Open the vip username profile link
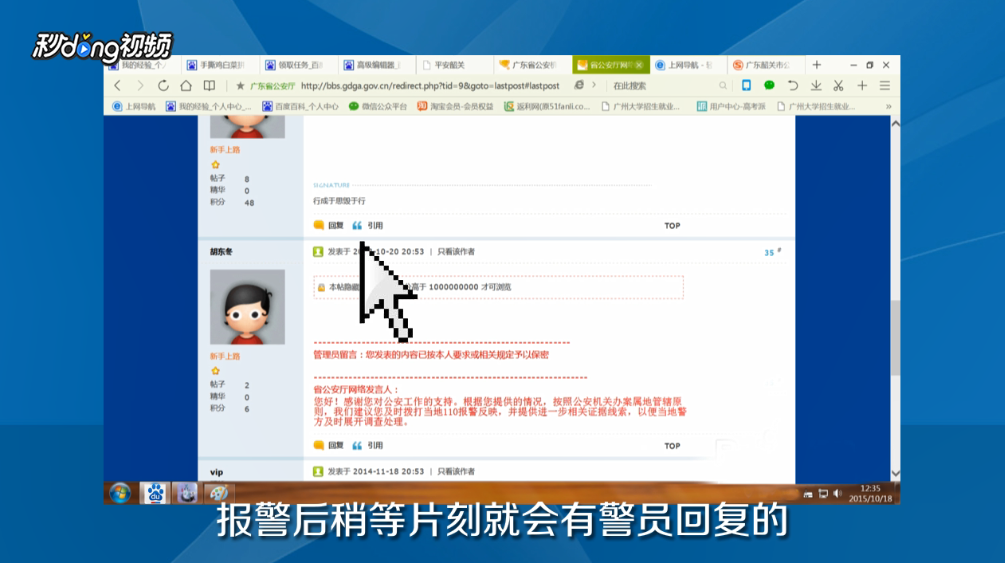 click(217, 472)
